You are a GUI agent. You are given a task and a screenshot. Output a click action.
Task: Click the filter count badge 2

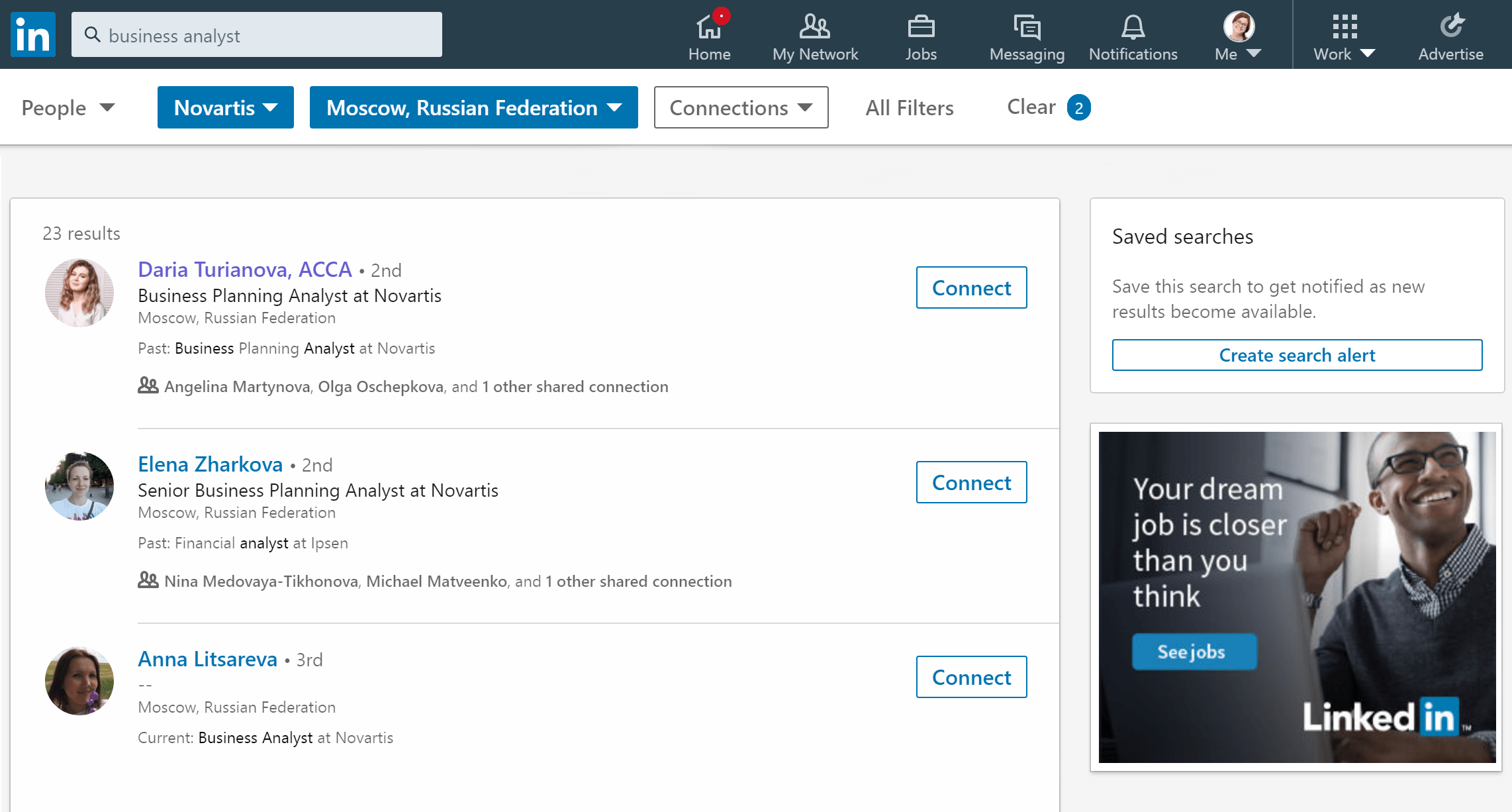[1078, 107]
